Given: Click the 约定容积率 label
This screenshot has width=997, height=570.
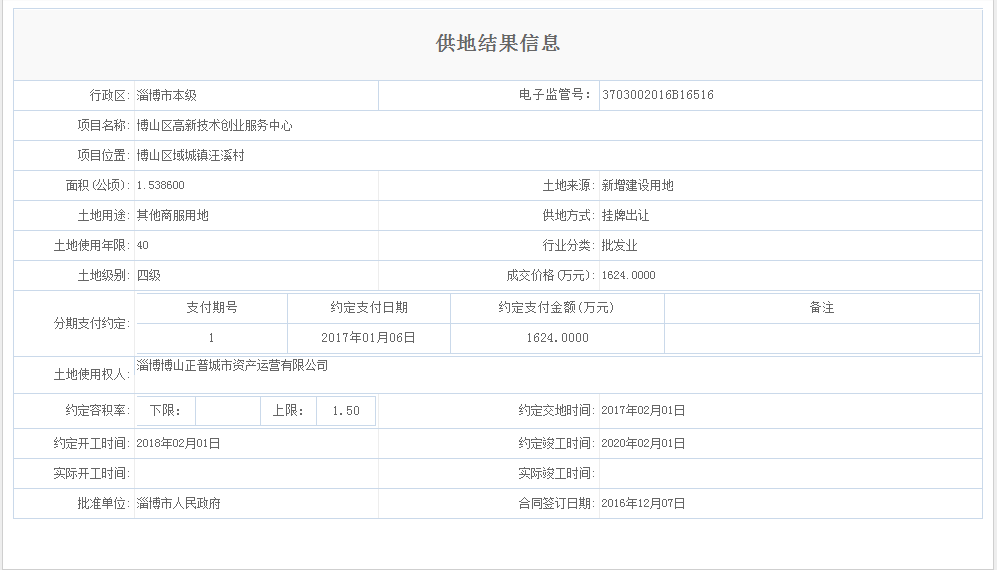Looking at the screenshot, I should pyautogui.click(x=98, y=410).
